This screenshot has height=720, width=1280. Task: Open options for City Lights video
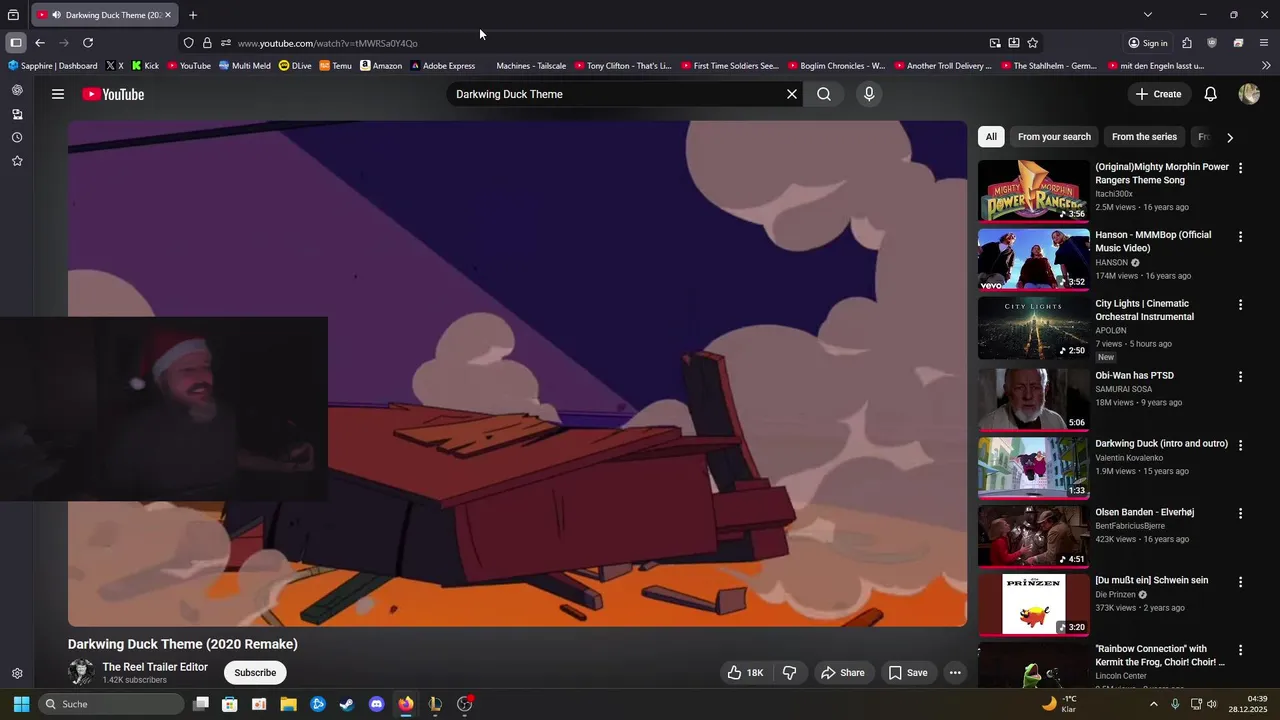(x=1240, y=305)
